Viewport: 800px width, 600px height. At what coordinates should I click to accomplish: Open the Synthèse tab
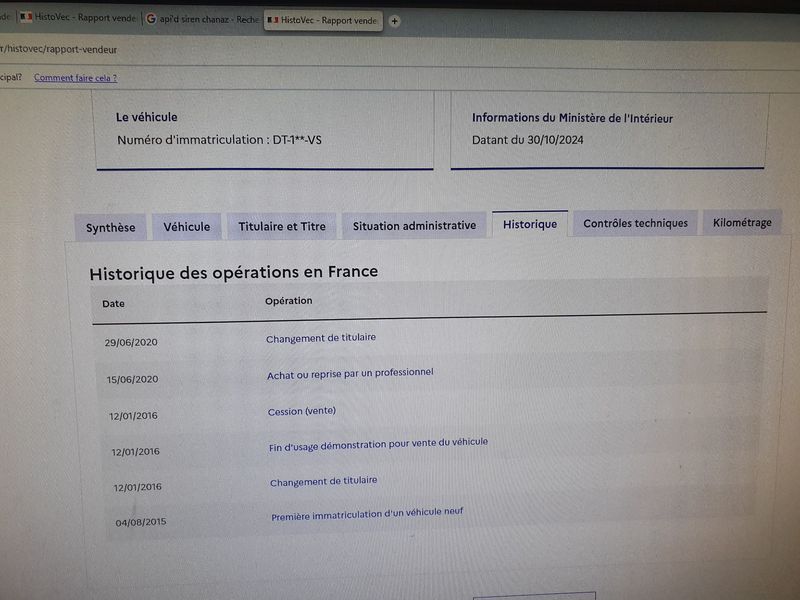111,228
